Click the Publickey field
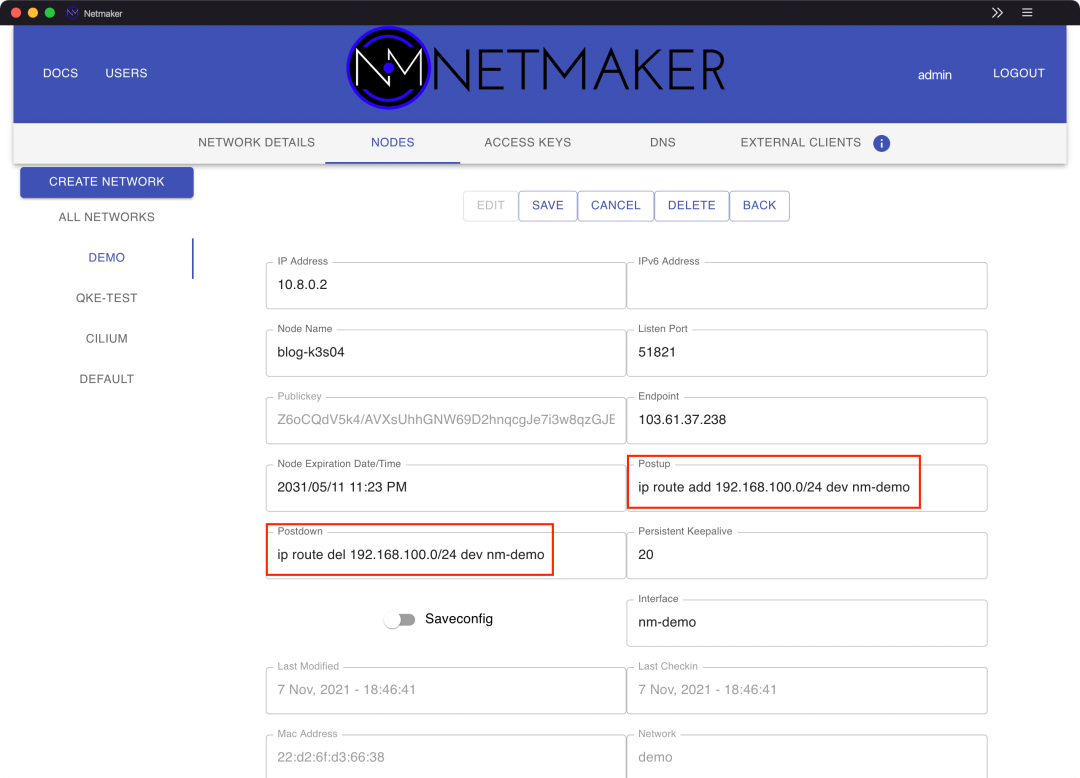Image resolution: width=1080 pixels, height=778 pixels. click(446, 420)
